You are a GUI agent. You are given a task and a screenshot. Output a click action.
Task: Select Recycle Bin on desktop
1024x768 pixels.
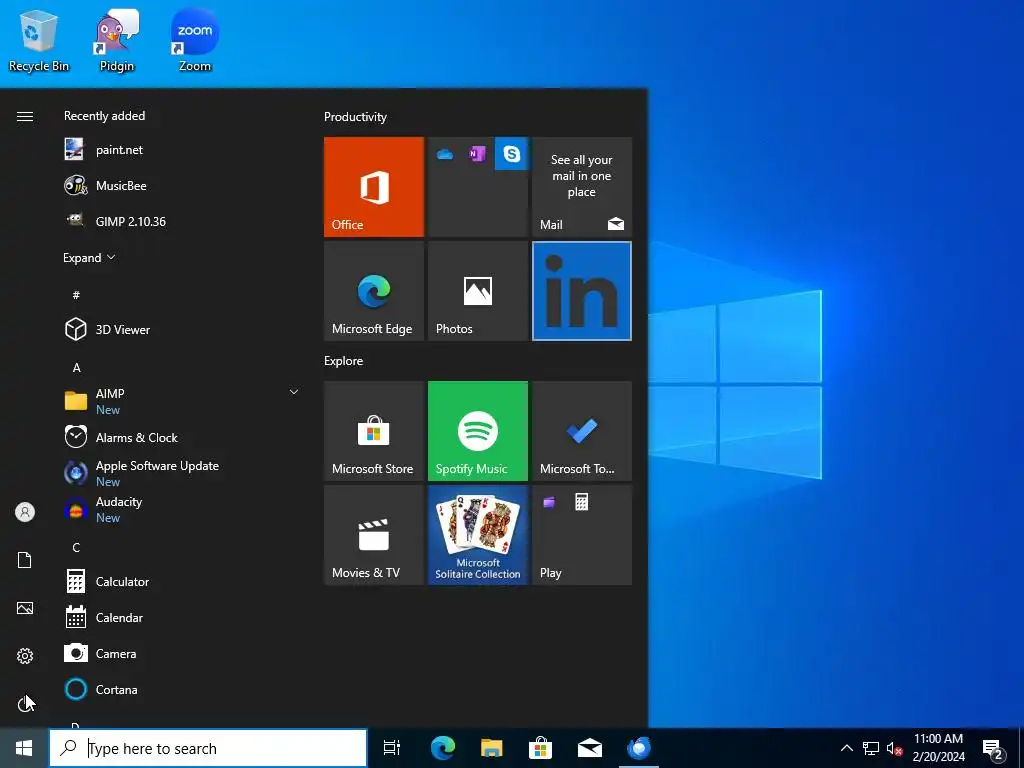coord(39,40)
